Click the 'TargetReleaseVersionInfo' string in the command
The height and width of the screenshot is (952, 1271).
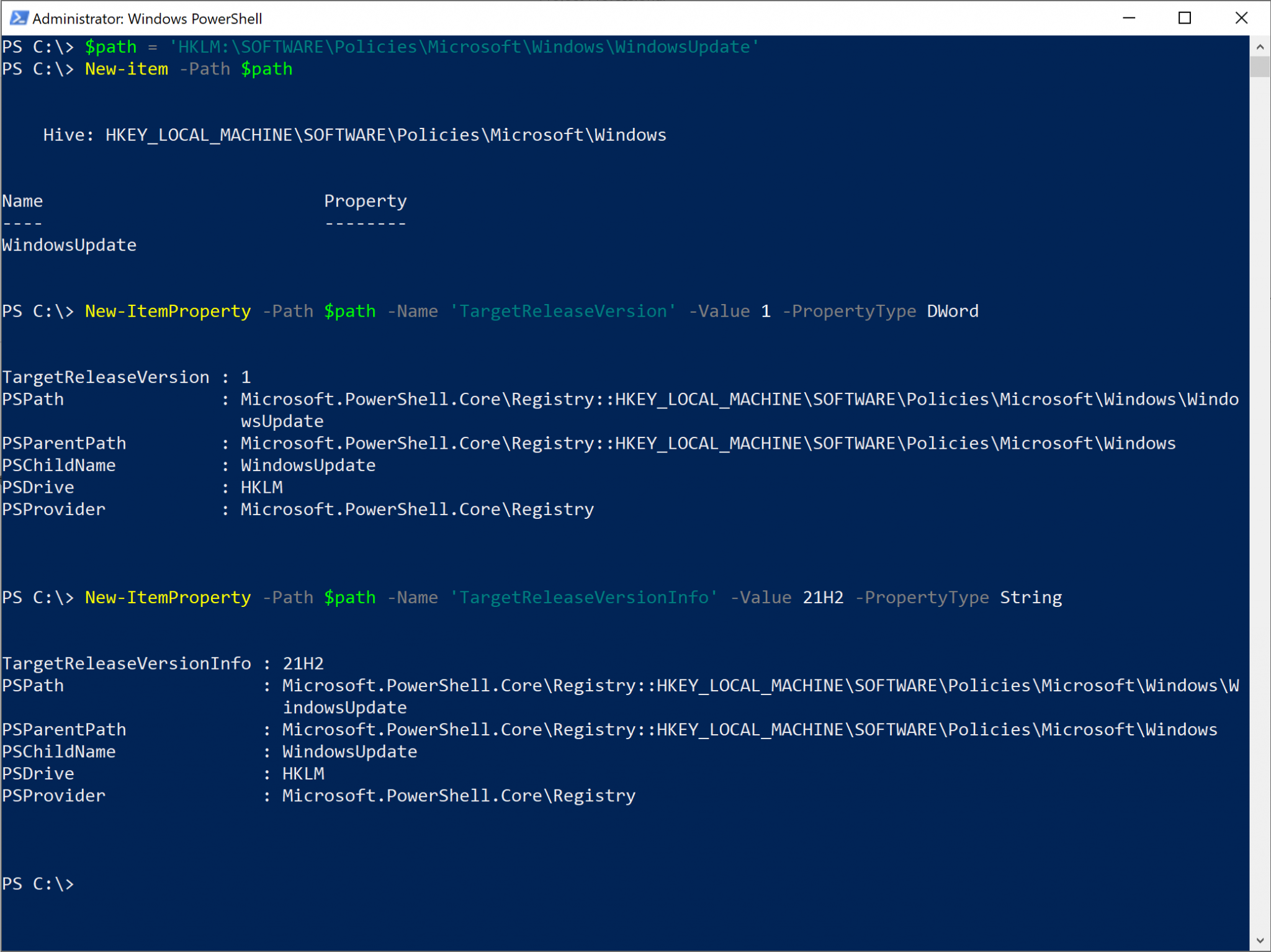click(583, 597)
